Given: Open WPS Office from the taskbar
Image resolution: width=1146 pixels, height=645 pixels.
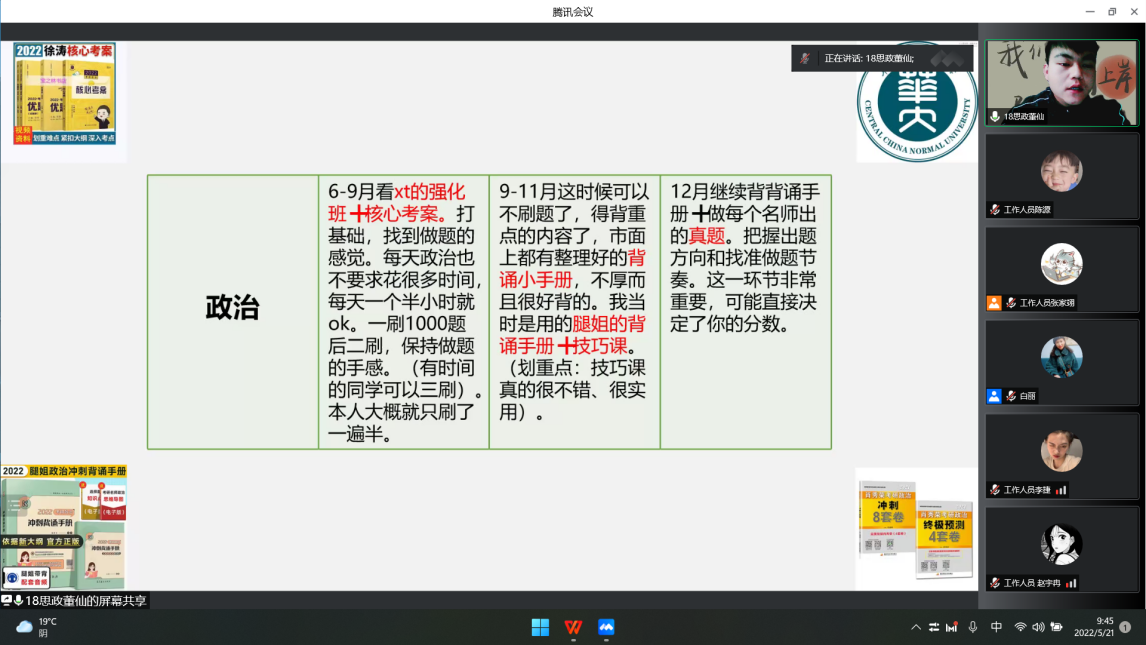Looking at the screenshot, I should [573, 627].
